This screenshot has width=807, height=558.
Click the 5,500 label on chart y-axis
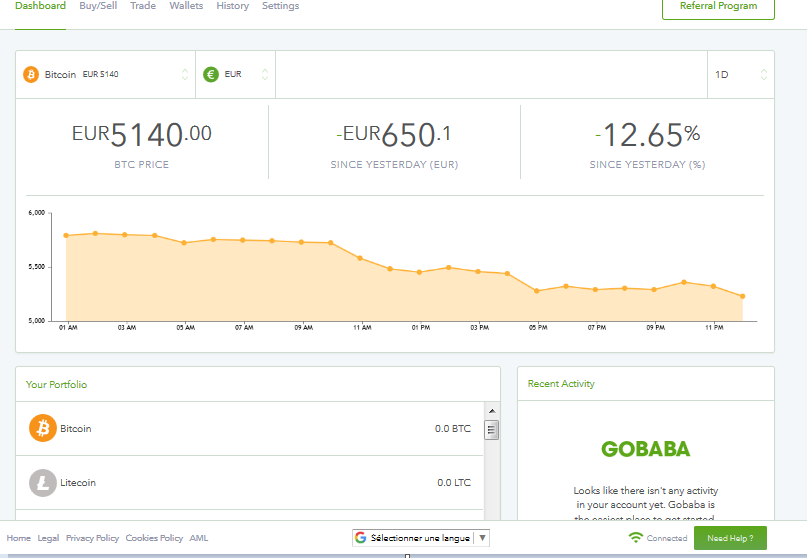(x=37, y=267)
